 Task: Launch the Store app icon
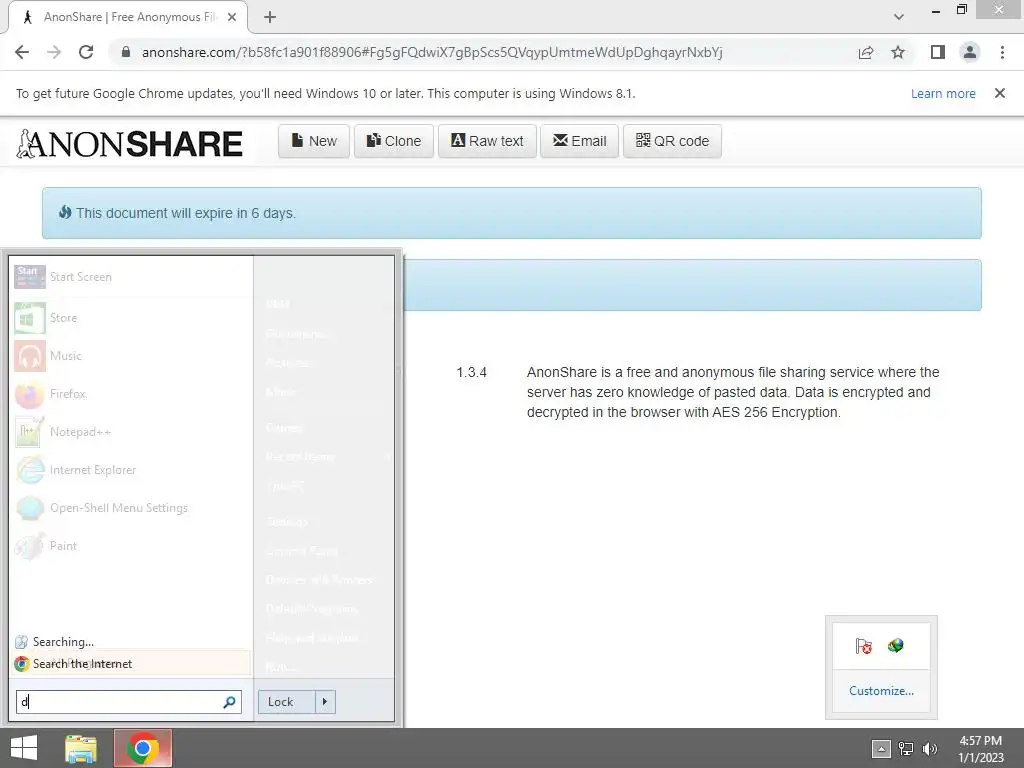point(30,318)
